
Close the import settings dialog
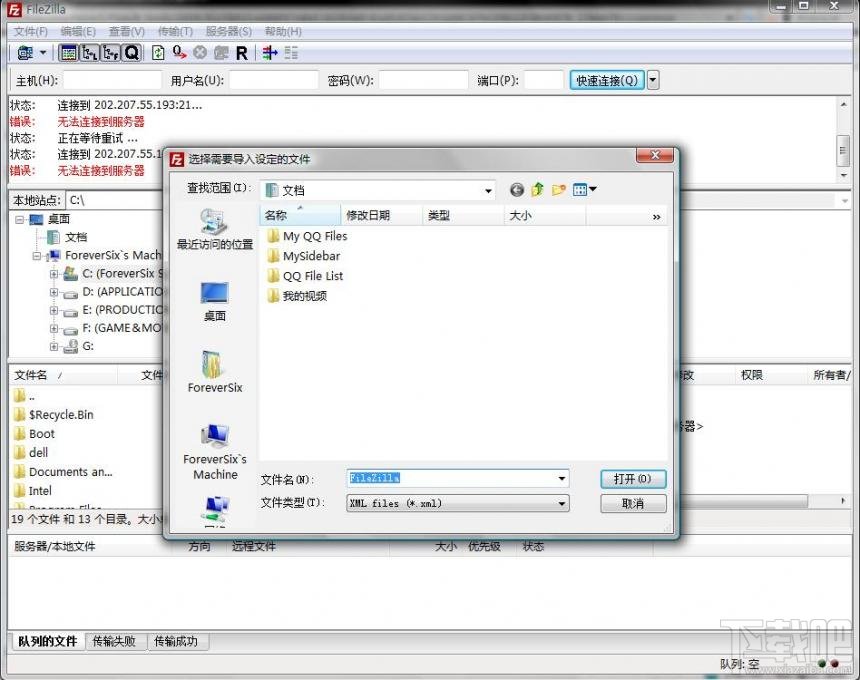(x=654, y=155)
